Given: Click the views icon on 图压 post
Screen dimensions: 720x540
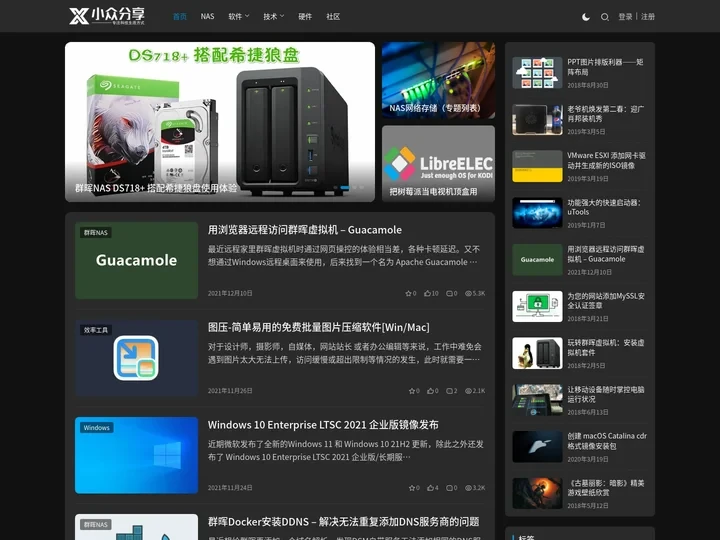Looking at the screenshot, I should [468, 391].
